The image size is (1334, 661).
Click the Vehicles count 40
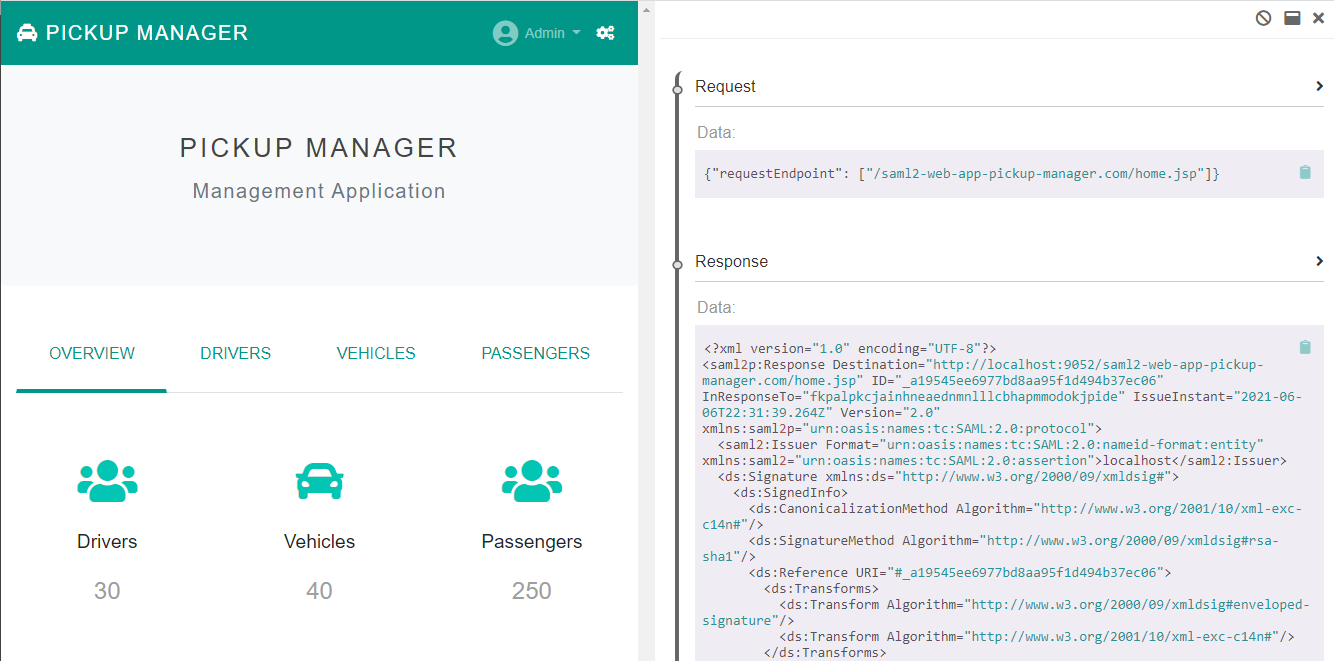319,591
